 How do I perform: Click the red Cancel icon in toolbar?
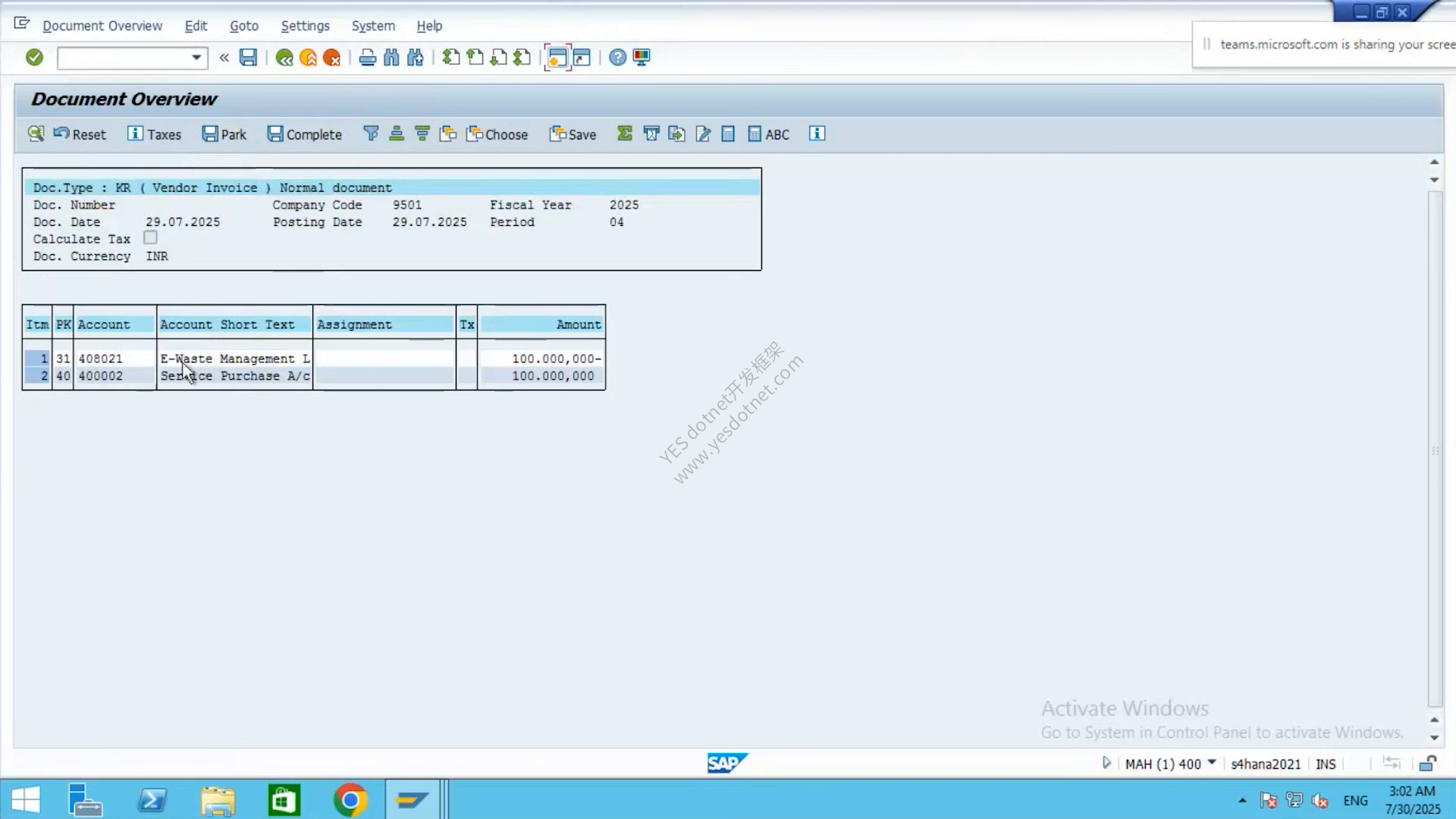[331, 58]
